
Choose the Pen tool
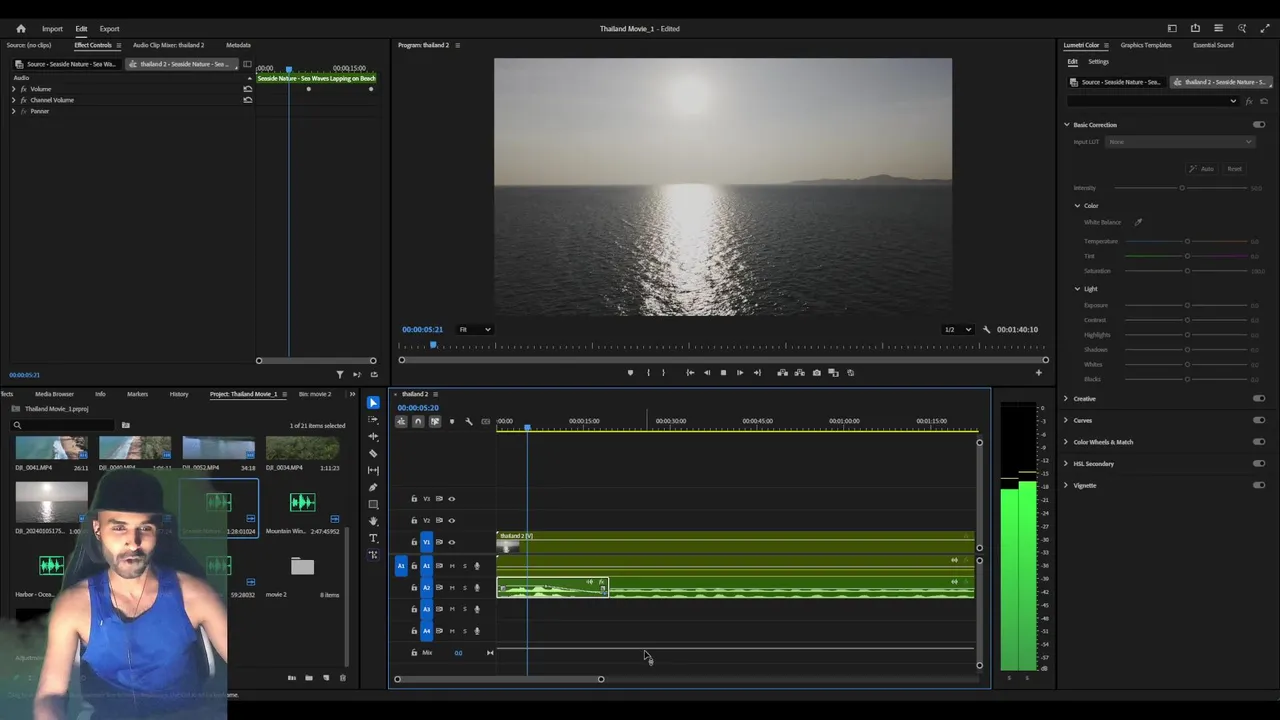(373, 487)
